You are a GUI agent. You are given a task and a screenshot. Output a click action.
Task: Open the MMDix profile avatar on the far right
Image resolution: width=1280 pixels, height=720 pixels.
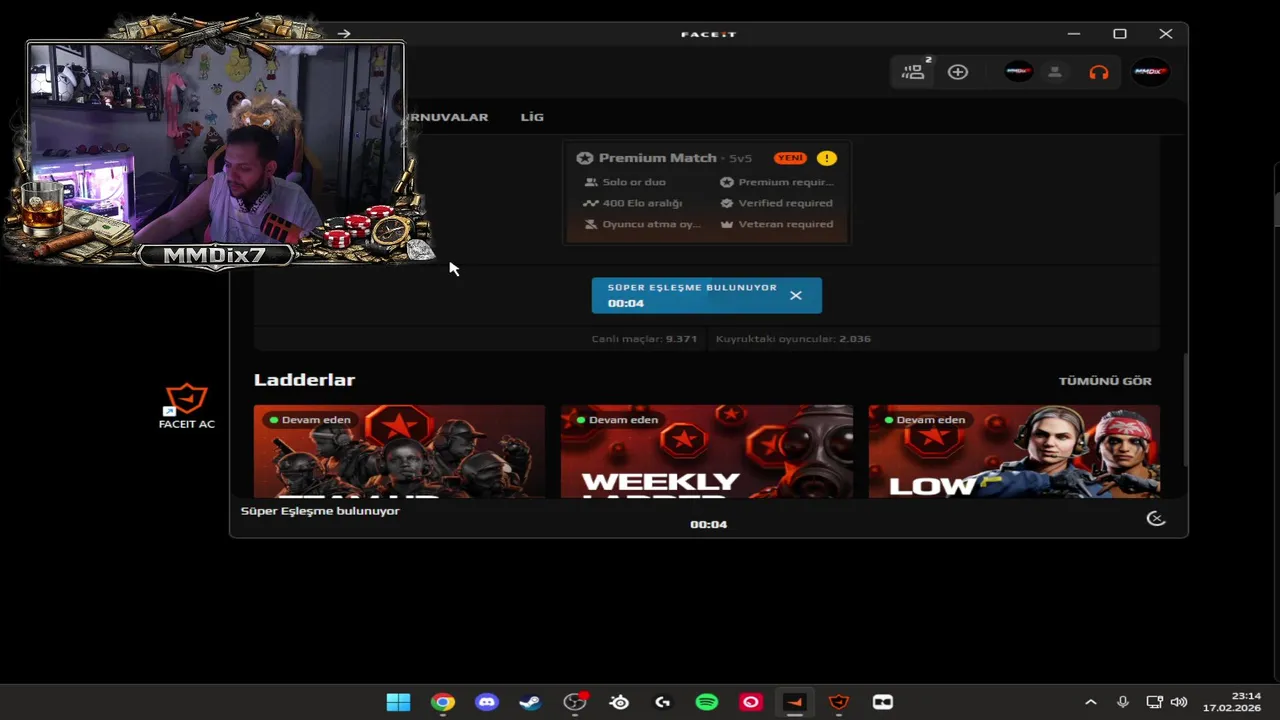point(1150,72)
